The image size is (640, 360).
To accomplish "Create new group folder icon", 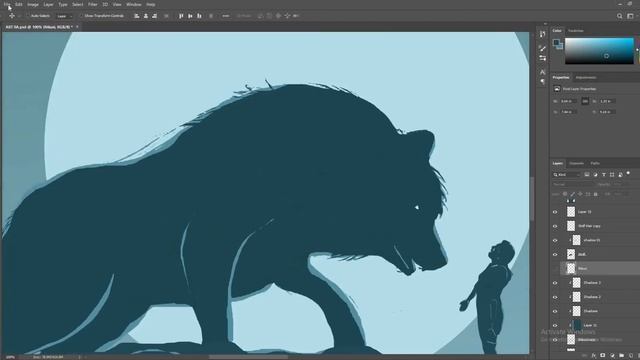I will click(621, 356).
